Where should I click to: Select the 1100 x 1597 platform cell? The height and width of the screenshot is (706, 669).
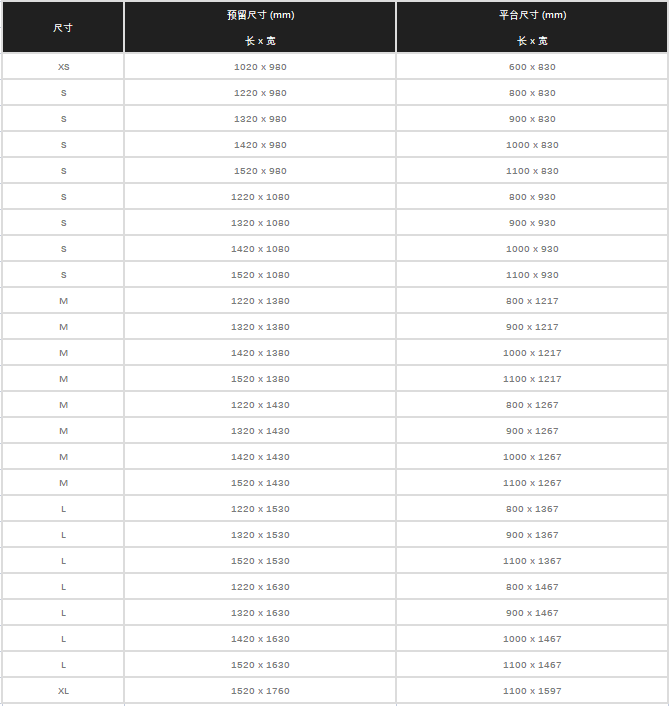(532, 691)
